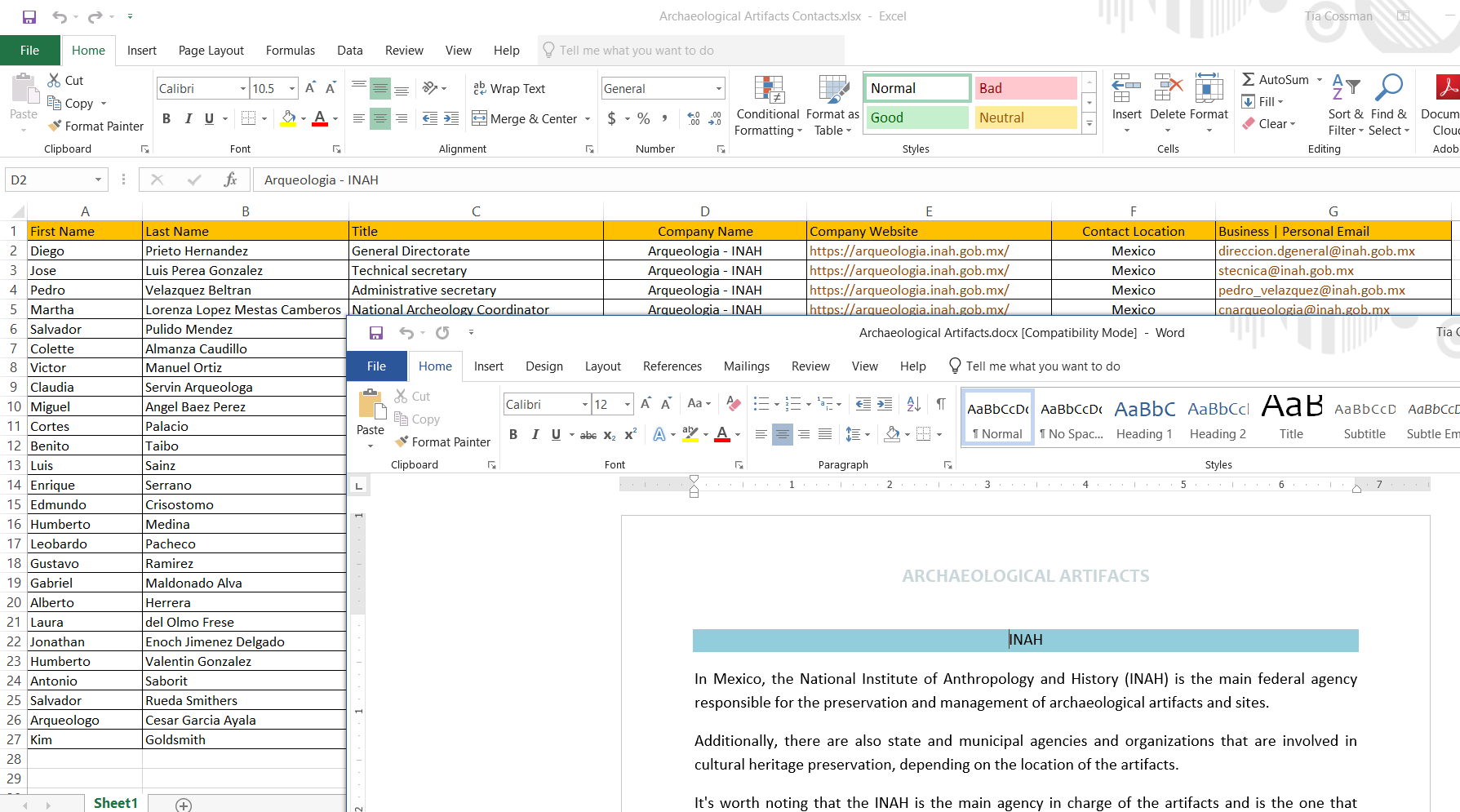1460x812 pixels.
Task: Save the Excel workbook using the floppy icon
Action: click(x=29, y=16)
